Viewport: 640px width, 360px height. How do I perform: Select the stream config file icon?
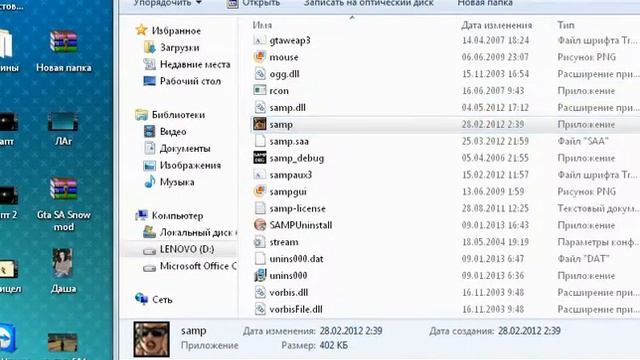260,242
